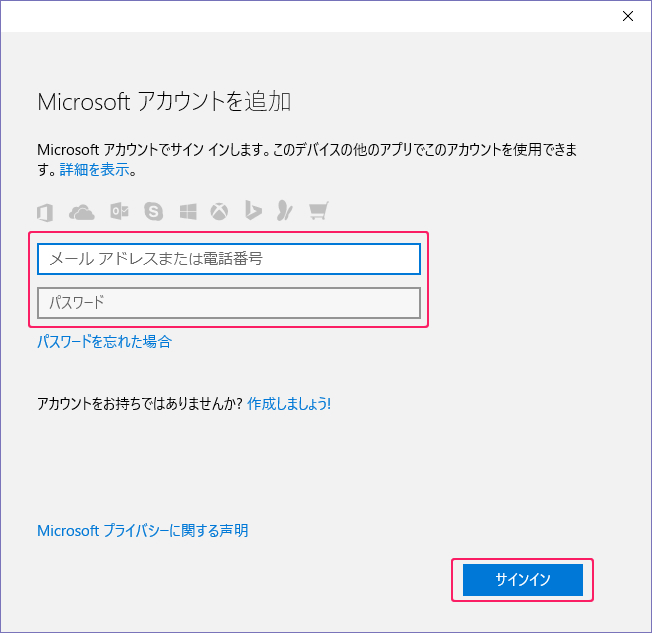Click the Bing icon
The image size is (652, 633).
tap(253, 210)
